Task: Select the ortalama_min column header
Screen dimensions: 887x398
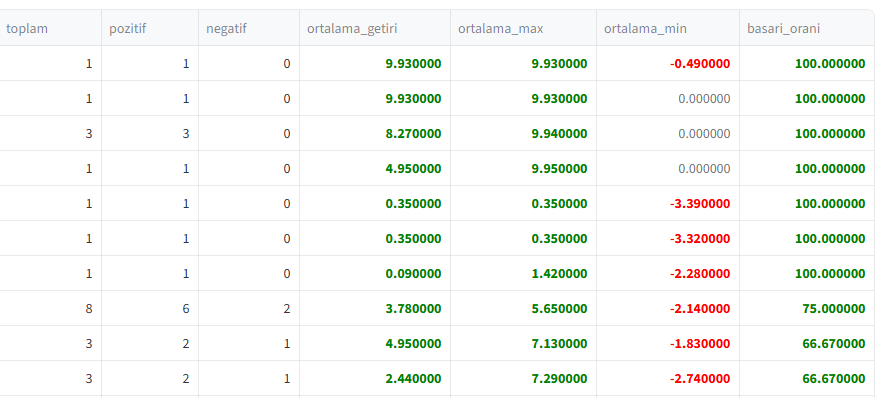Action: 668,28
